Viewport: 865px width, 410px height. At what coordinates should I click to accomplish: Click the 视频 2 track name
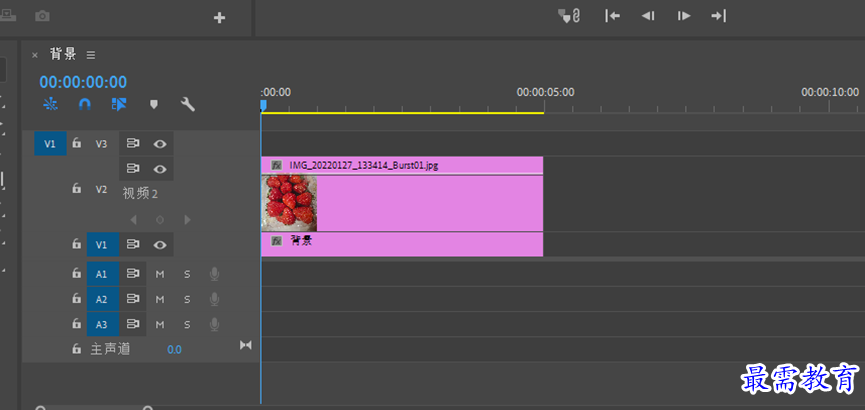point(140,193)
